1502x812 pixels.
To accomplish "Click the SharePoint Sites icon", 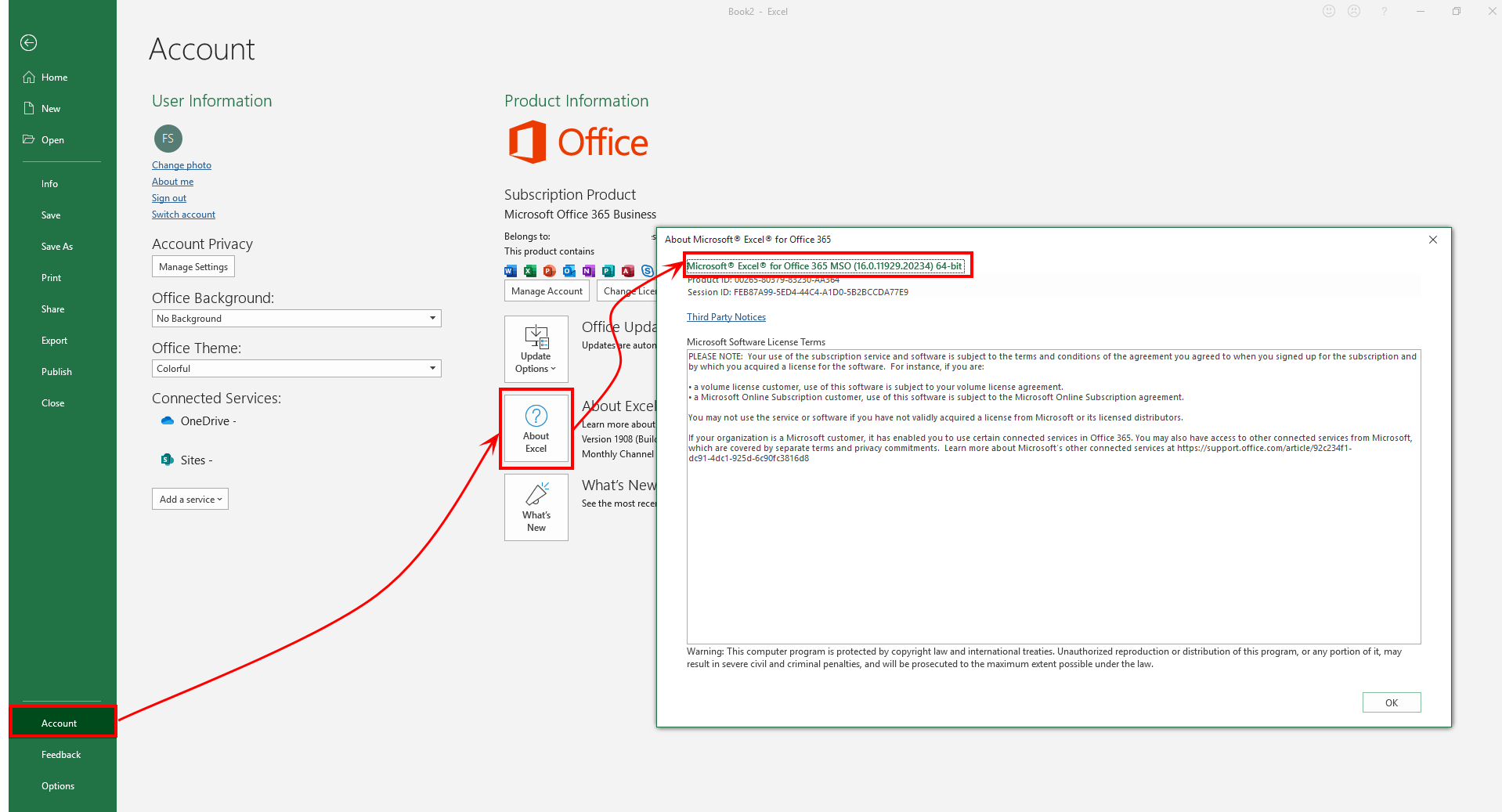I will point(167,460).
